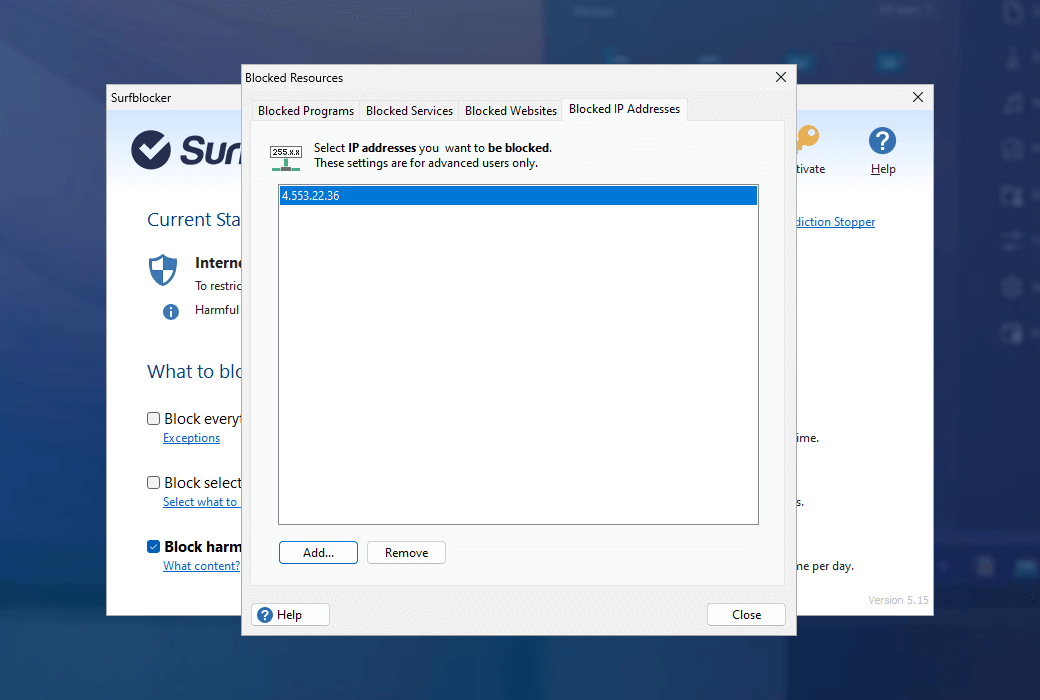This screenshot has width=1040, height=700.
Task: Click the empty area of the IP address list
Action: point(518,365)
